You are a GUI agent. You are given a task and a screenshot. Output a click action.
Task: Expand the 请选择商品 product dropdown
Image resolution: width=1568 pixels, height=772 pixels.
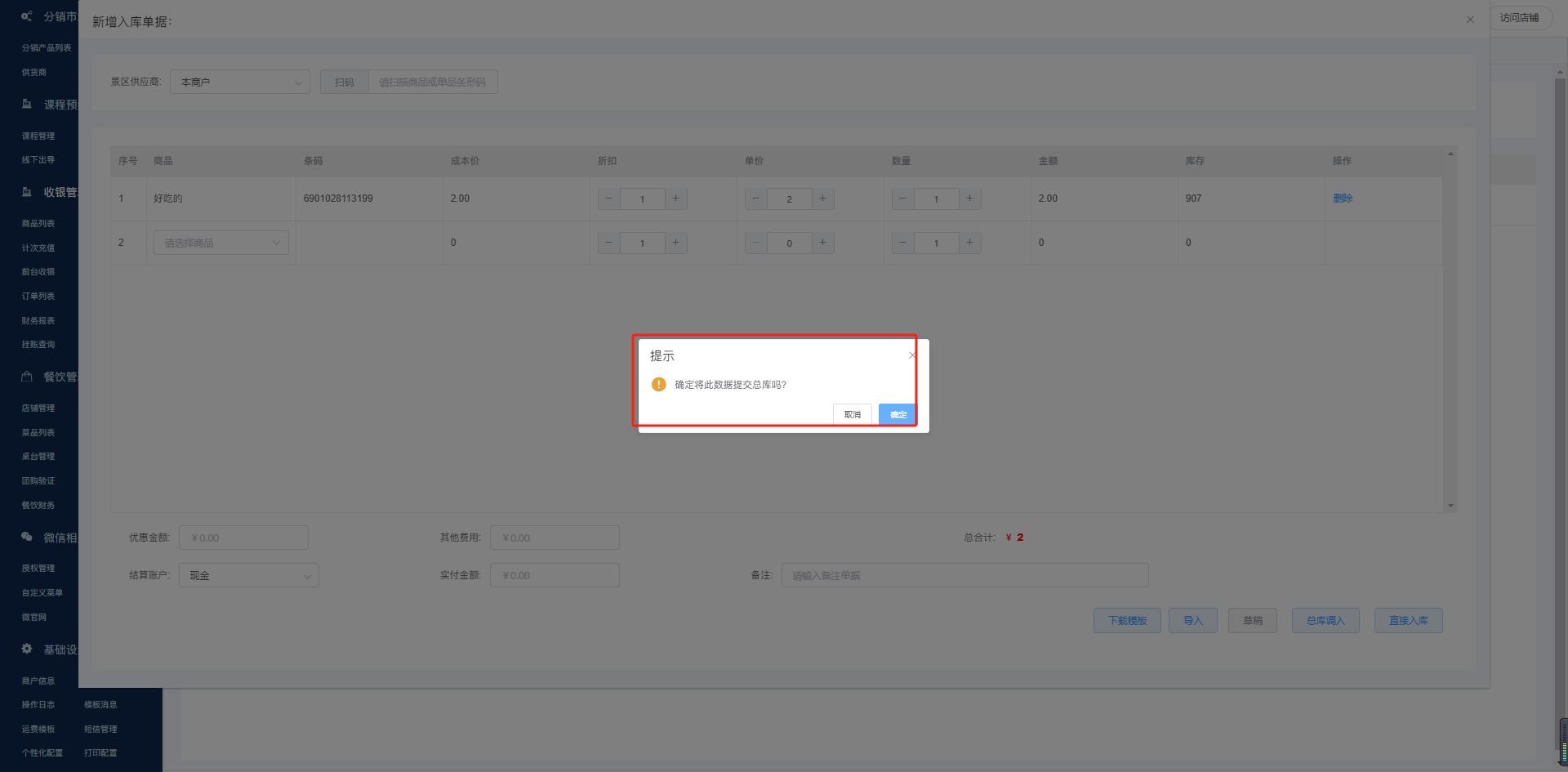point(220,243)
